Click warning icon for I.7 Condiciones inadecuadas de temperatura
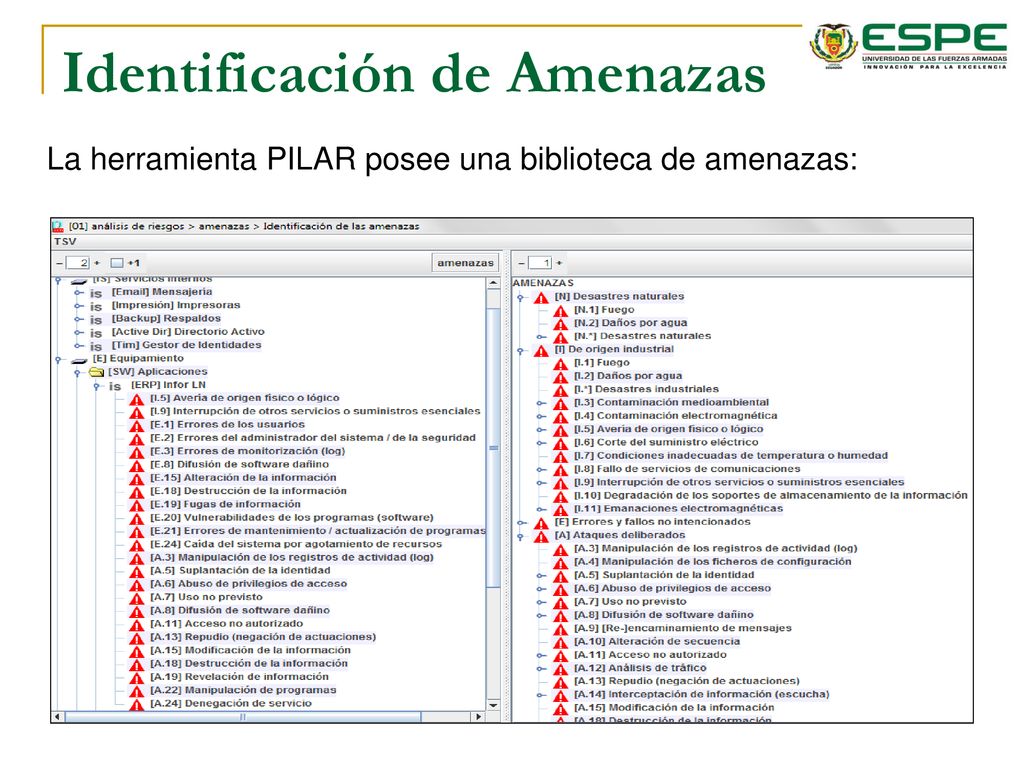The image size is (1024, 768). point(561,456)
